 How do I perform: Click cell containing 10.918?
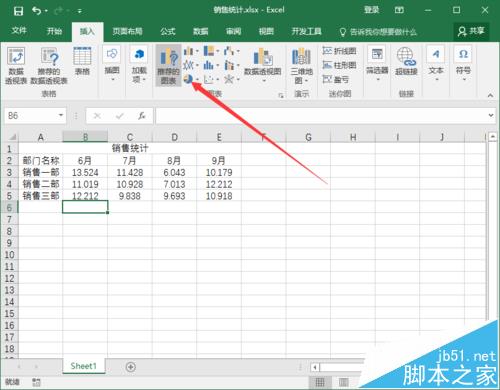tap(219, 196)
